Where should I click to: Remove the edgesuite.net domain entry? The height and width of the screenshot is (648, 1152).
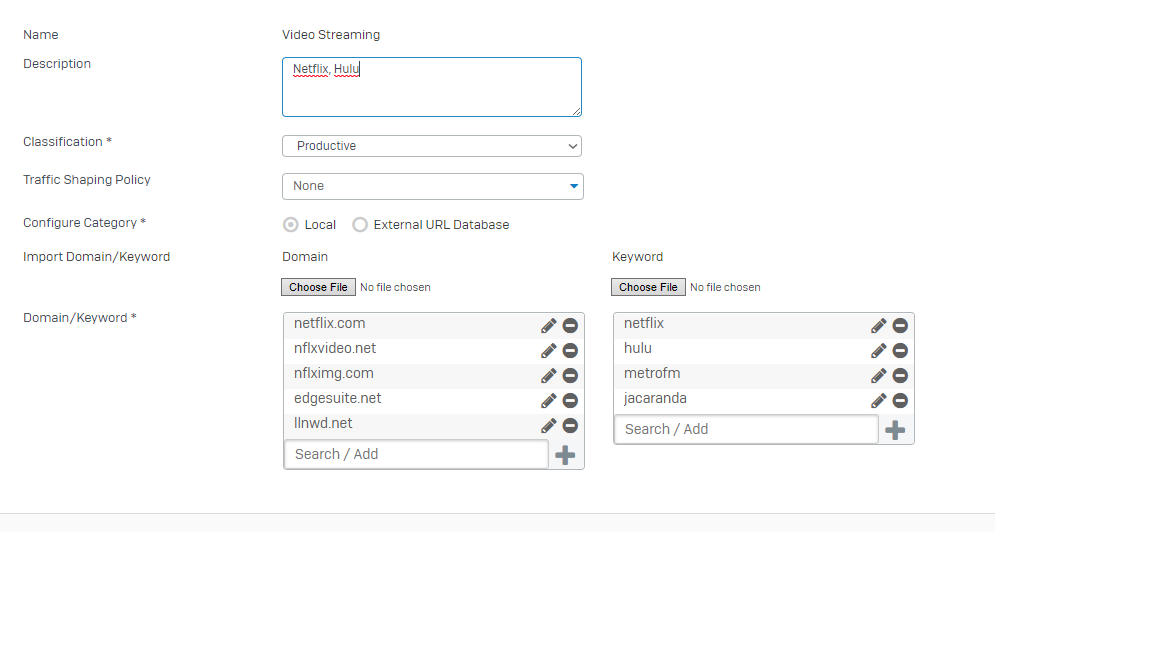click(x=570, y=400)
